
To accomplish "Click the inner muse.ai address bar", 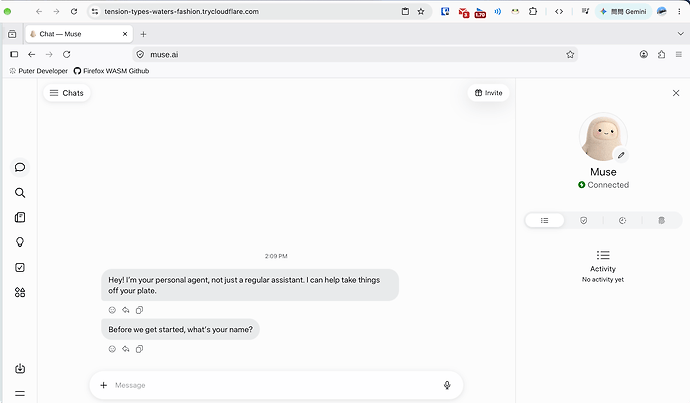I will coord(355,55).
